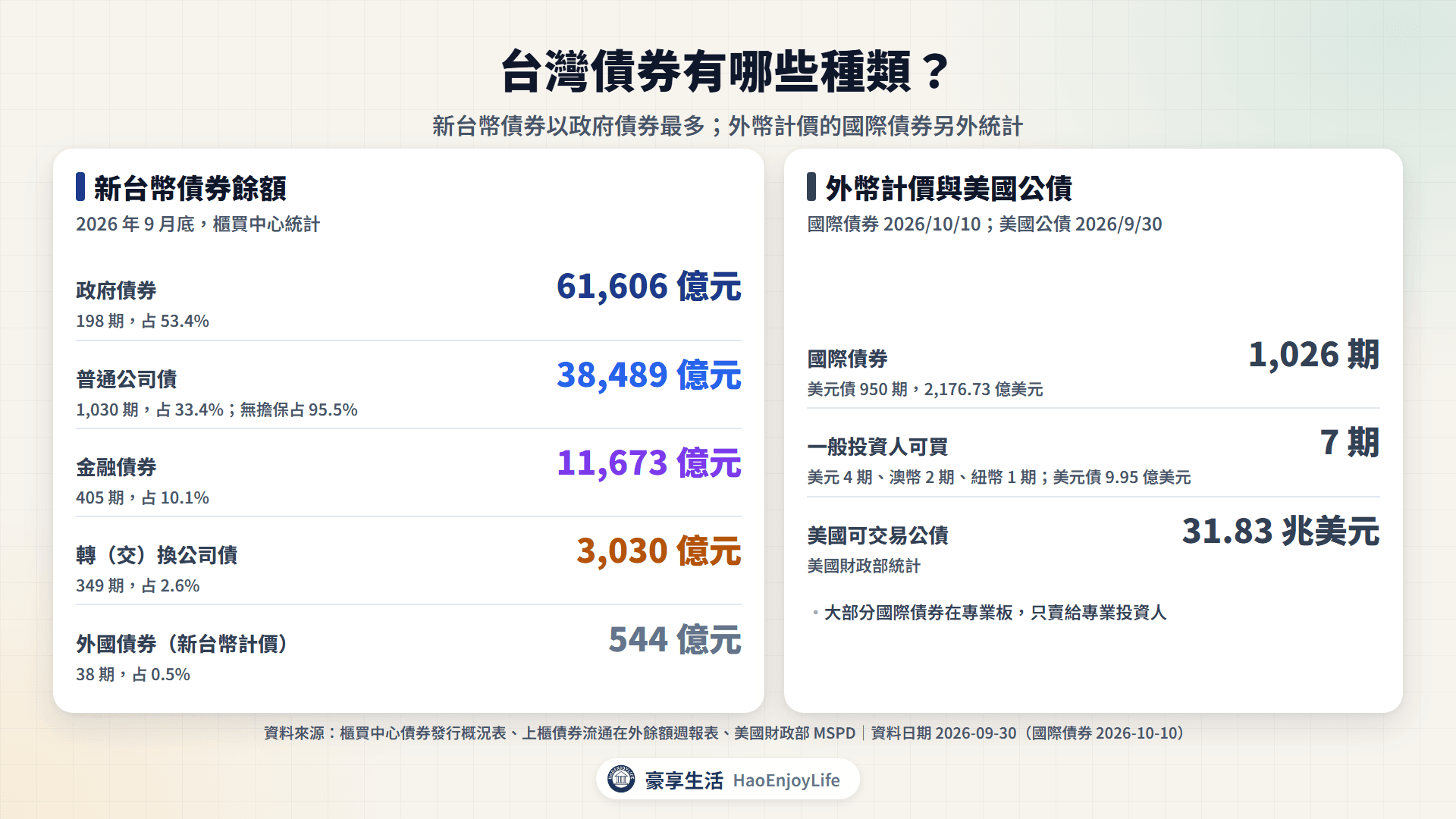Image resolution: width=1456 pixels, height=819 pixels.
Task: Click the HaoEnjoyLife round logo icon
Action: [x=621, y=779]
